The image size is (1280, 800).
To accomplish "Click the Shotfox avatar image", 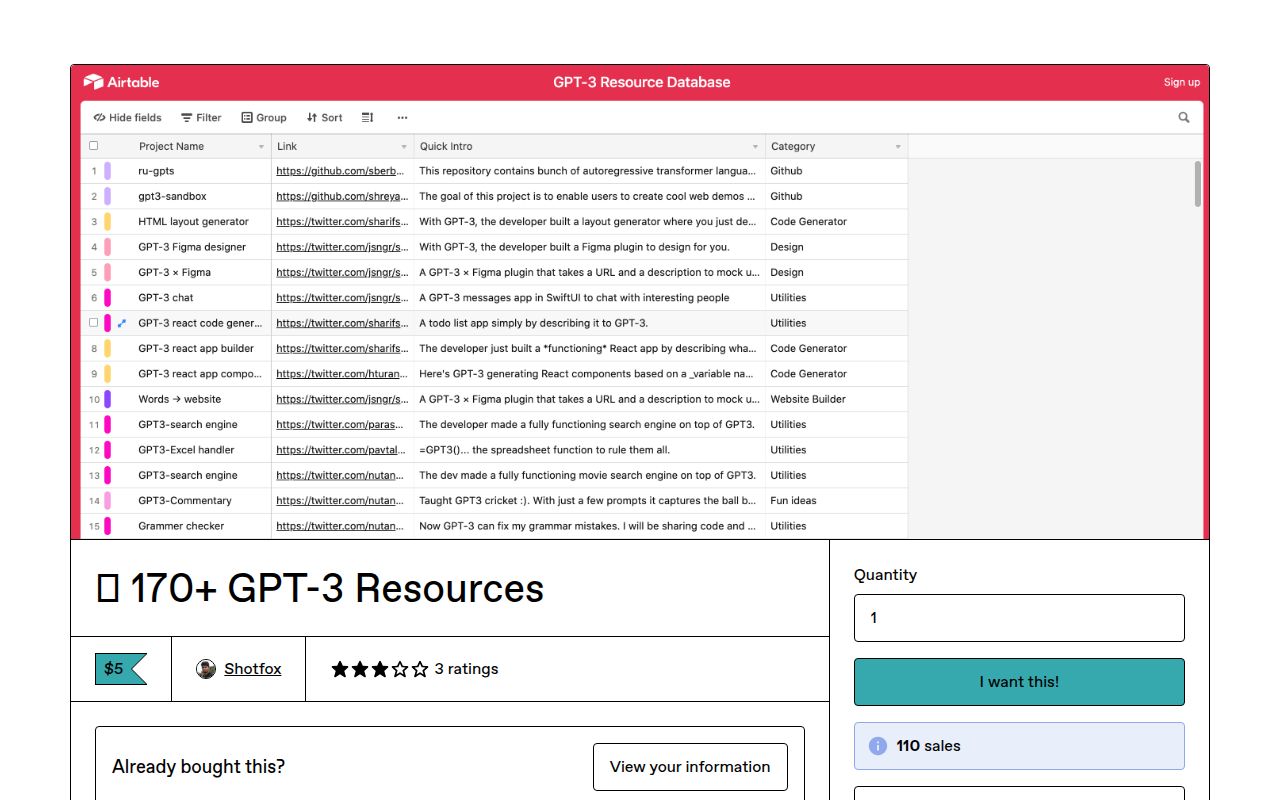I will click(206, 669).
